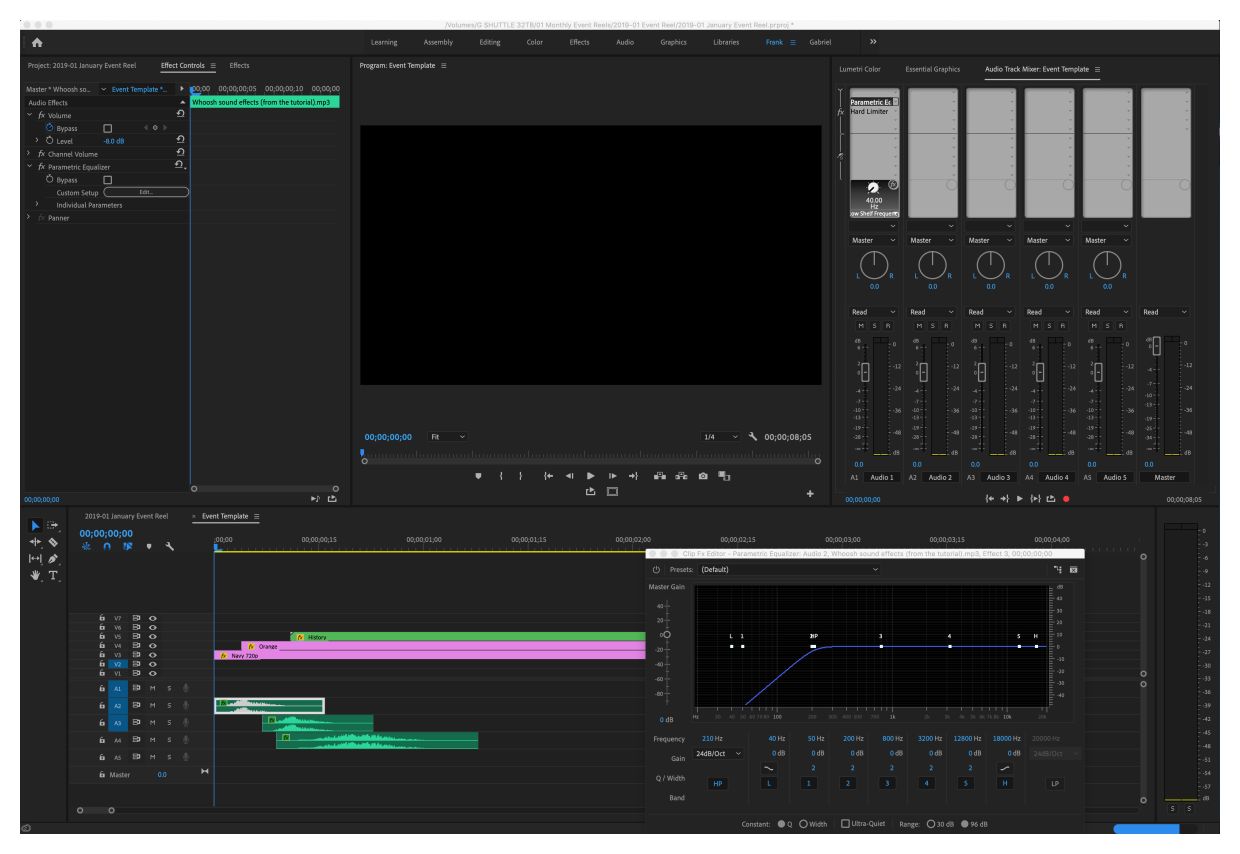Toggle visibility of track V7
1240x854 pixels.
[152, 619]
